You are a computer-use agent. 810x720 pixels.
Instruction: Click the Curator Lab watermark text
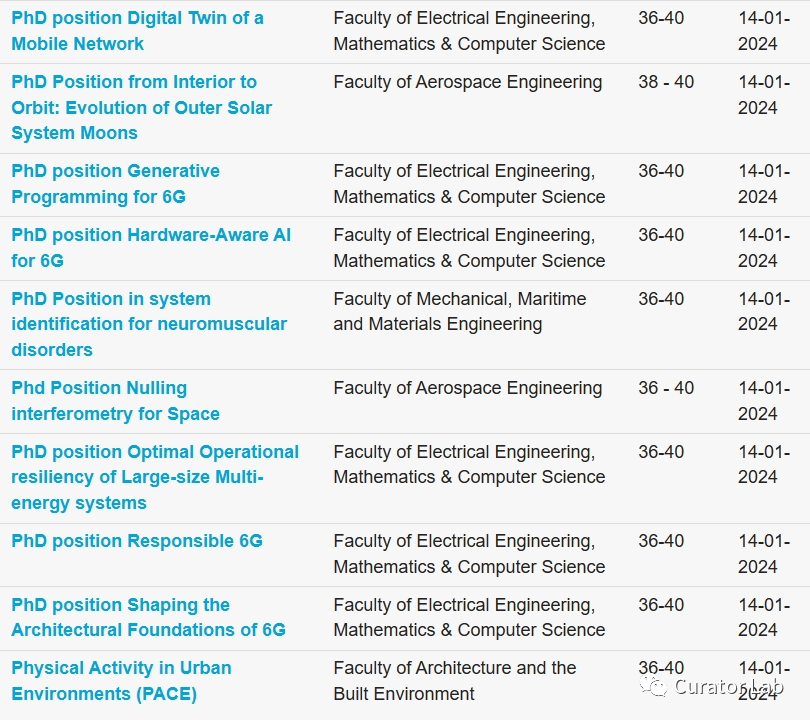click(729, 686)
